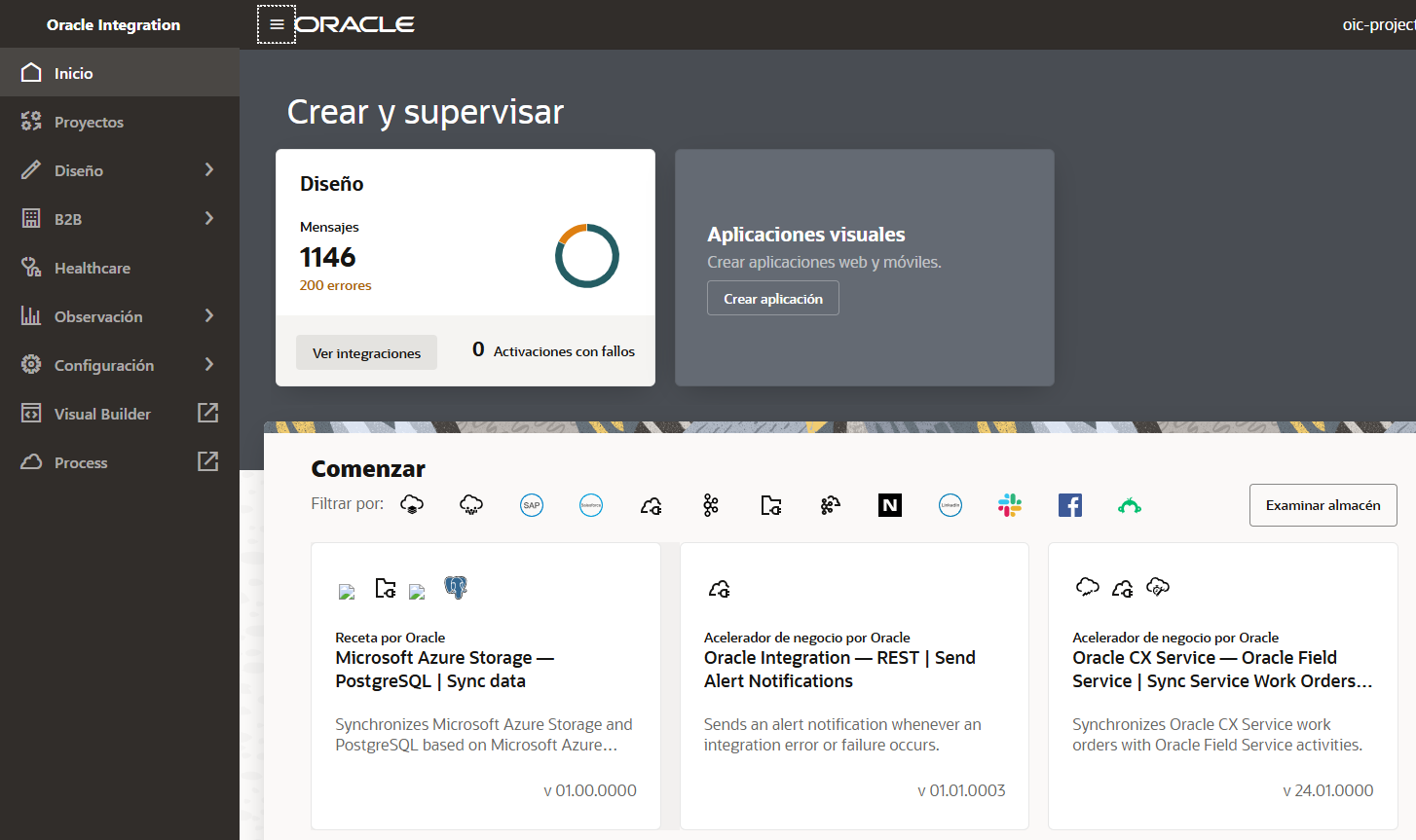Click the messages donut chart
Viewport: 1416px width, 840px height.
click(587, 256)
